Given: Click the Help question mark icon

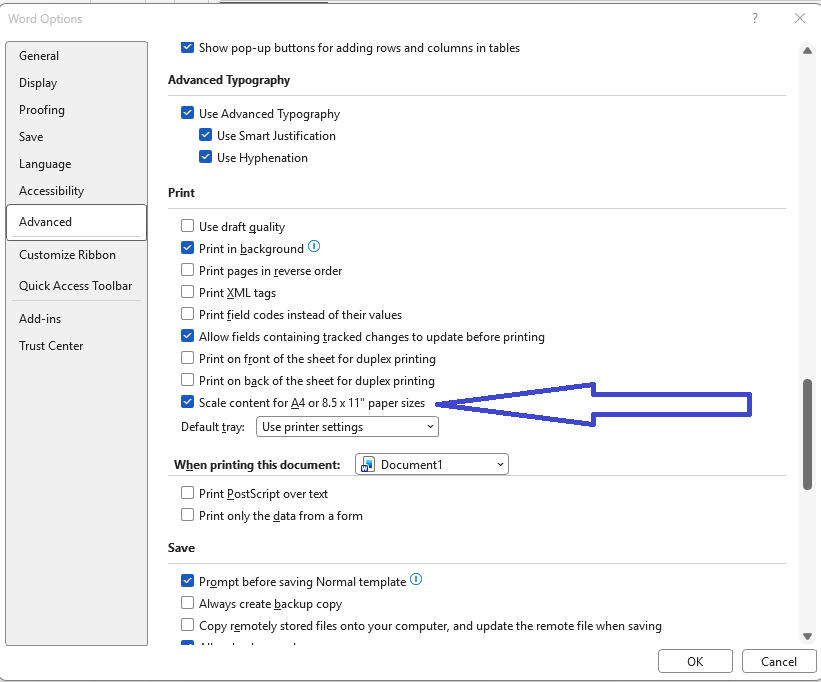Looking at the screenshot, I should [x=755, y=19].
